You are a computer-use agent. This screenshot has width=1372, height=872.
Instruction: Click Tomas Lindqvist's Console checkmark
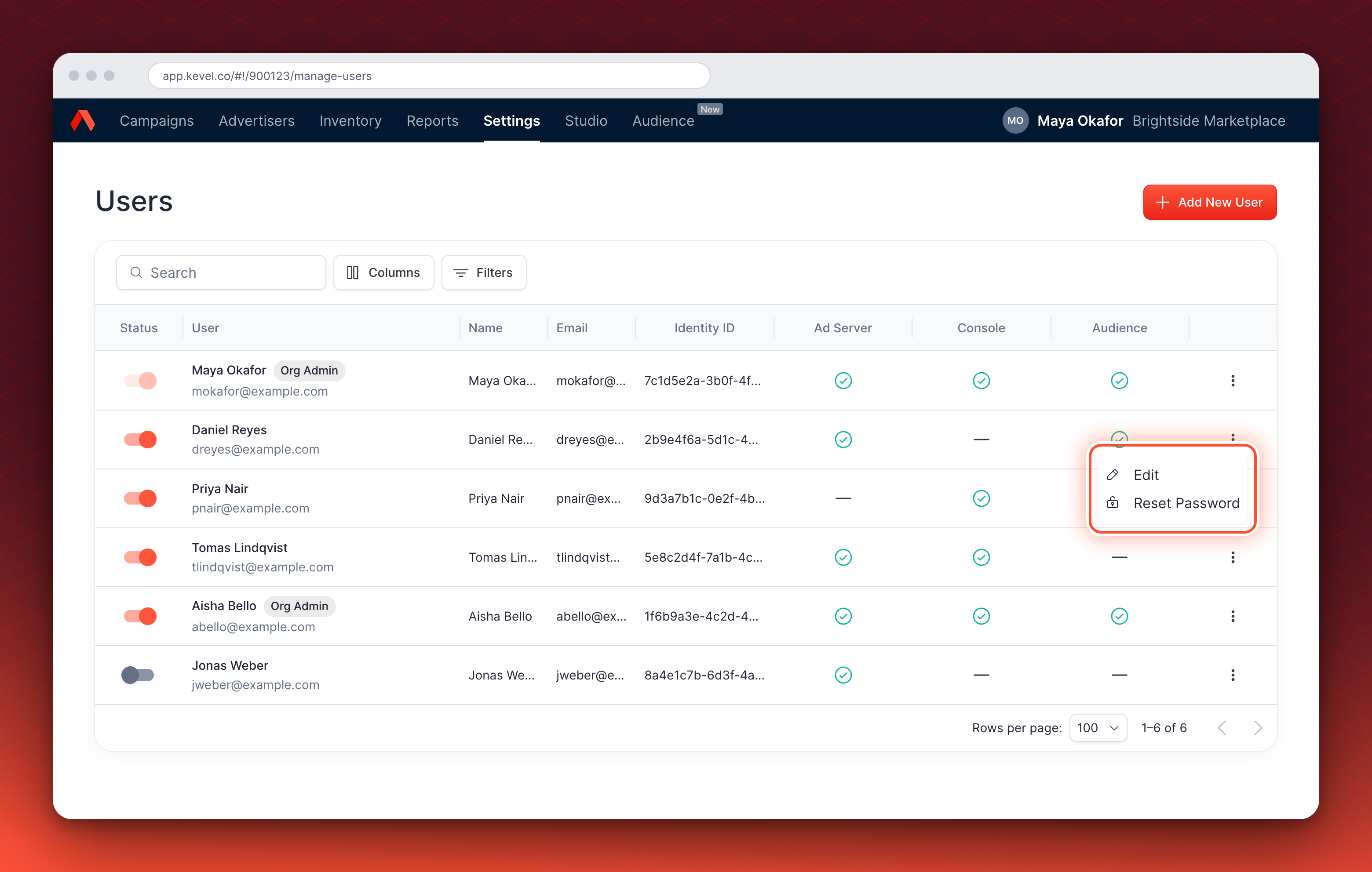(x=981, y=557)
